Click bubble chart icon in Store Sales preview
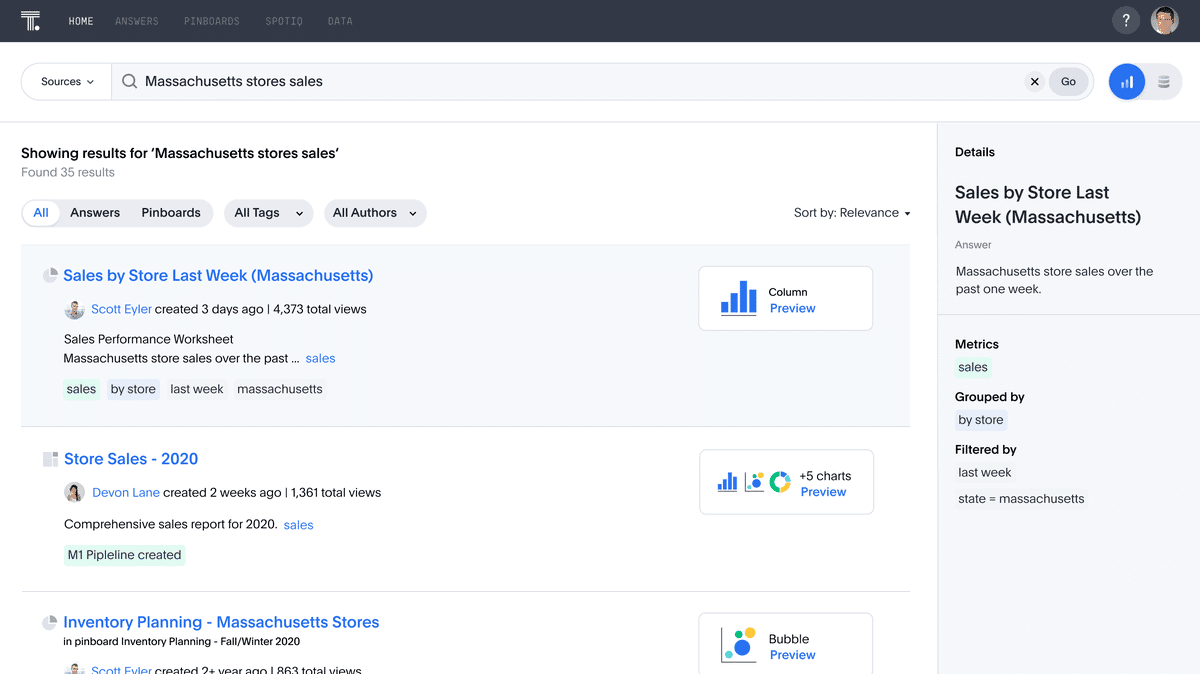This screenshot has height=674, width=1200. [x=755, y=482]
